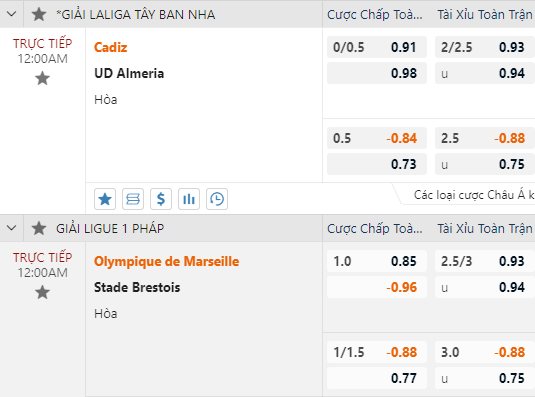535x397 pixels.
Task: Select Marseille handicap 1.0 odds 0.85
Action: pyautogui.click(x=377, y=261)
